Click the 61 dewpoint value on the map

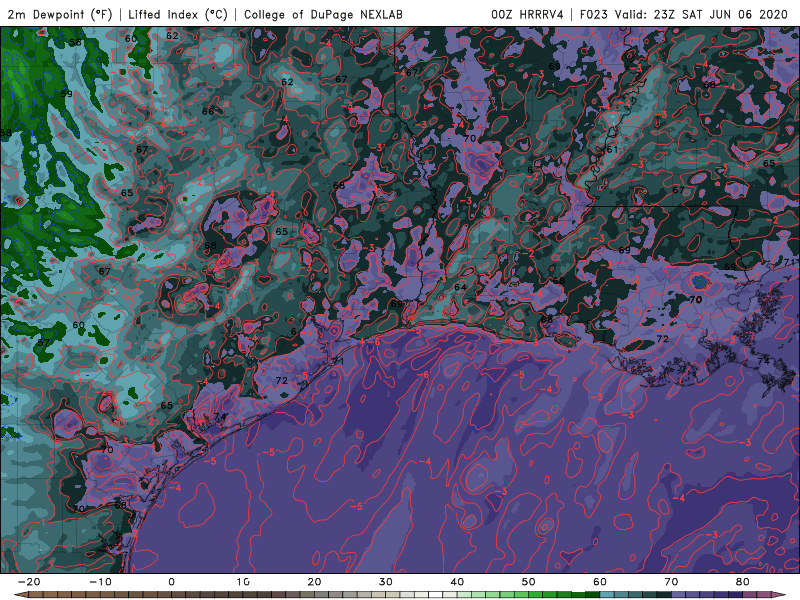(612, 149)
